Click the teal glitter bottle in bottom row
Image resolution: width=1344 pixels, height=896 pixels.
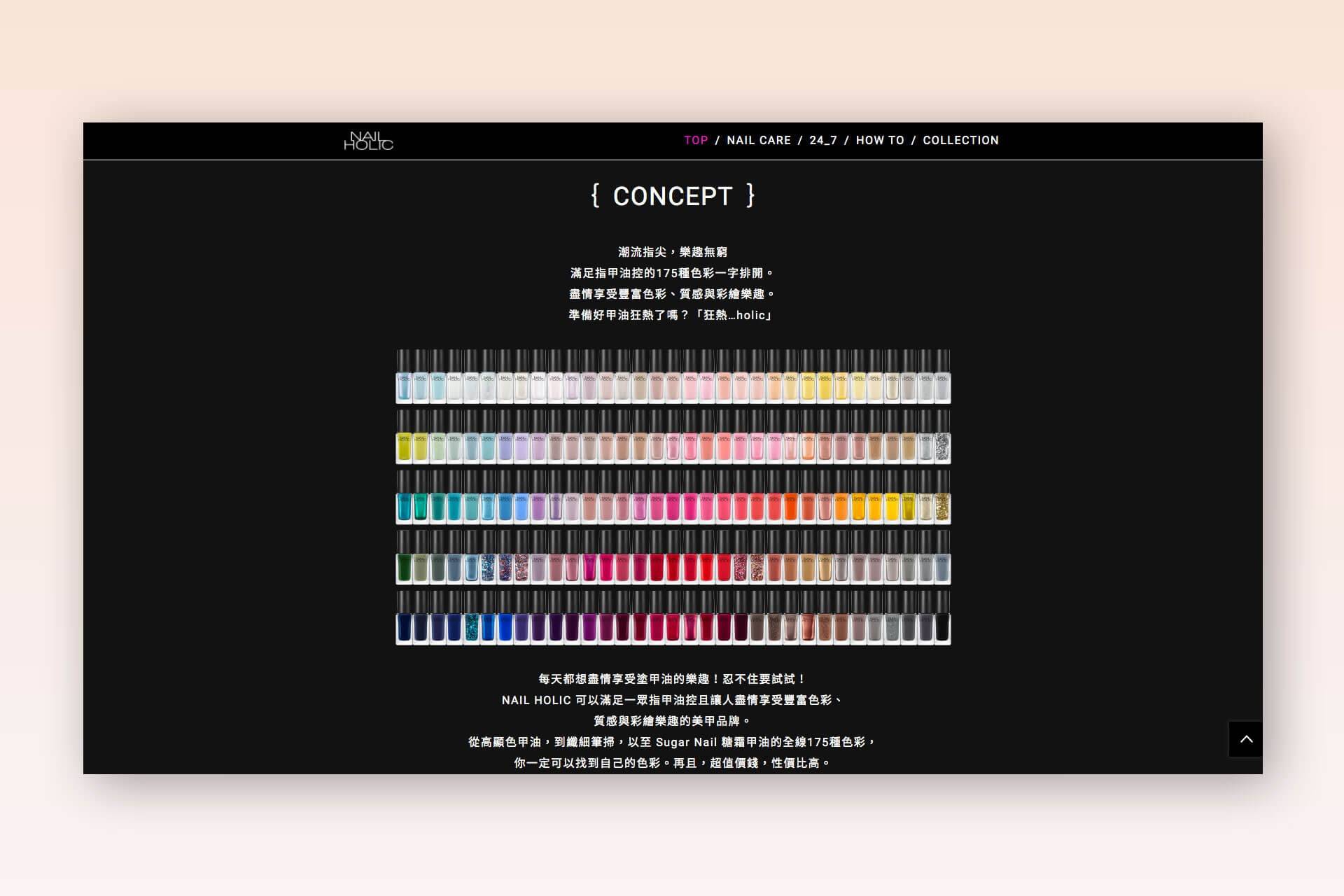pyautogui.click(x=471, y=626)
